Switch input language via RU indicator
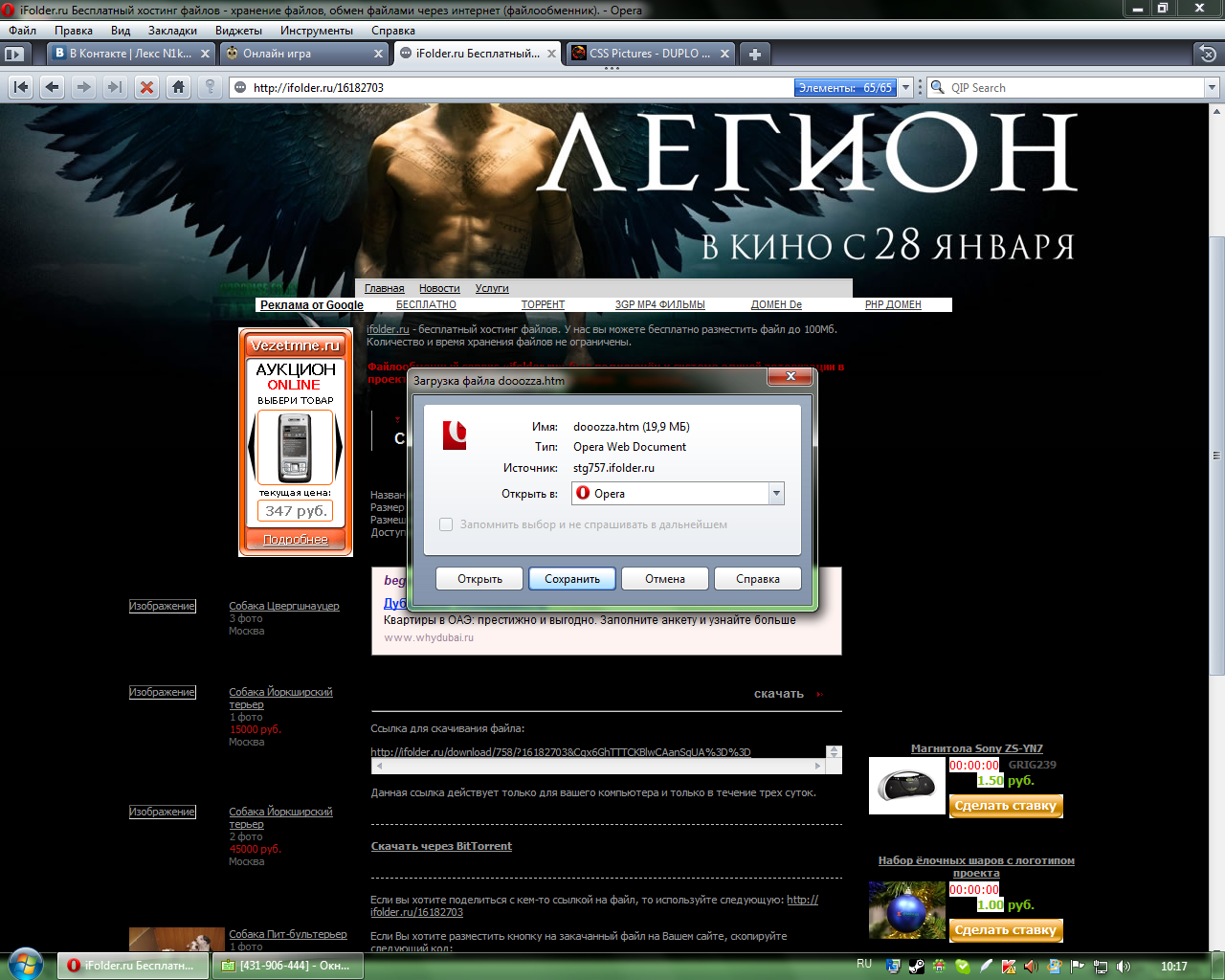The width and height of the screenshot is (1225, 980). 864,965
